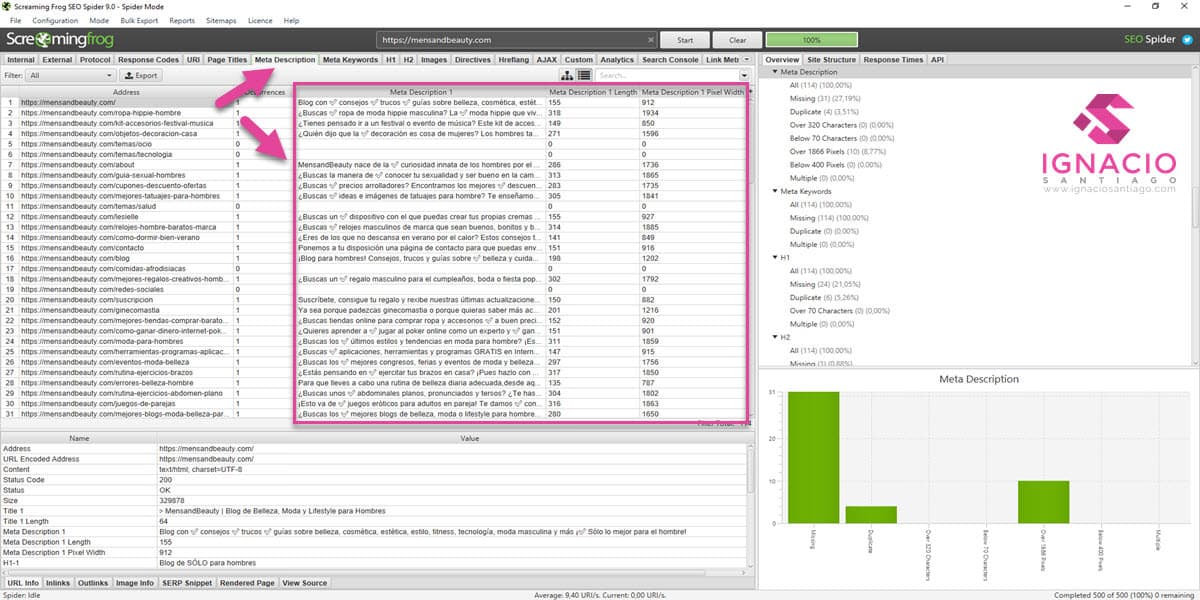Open the Response Times tab
1200x600 pixels.
coord(894,60)
